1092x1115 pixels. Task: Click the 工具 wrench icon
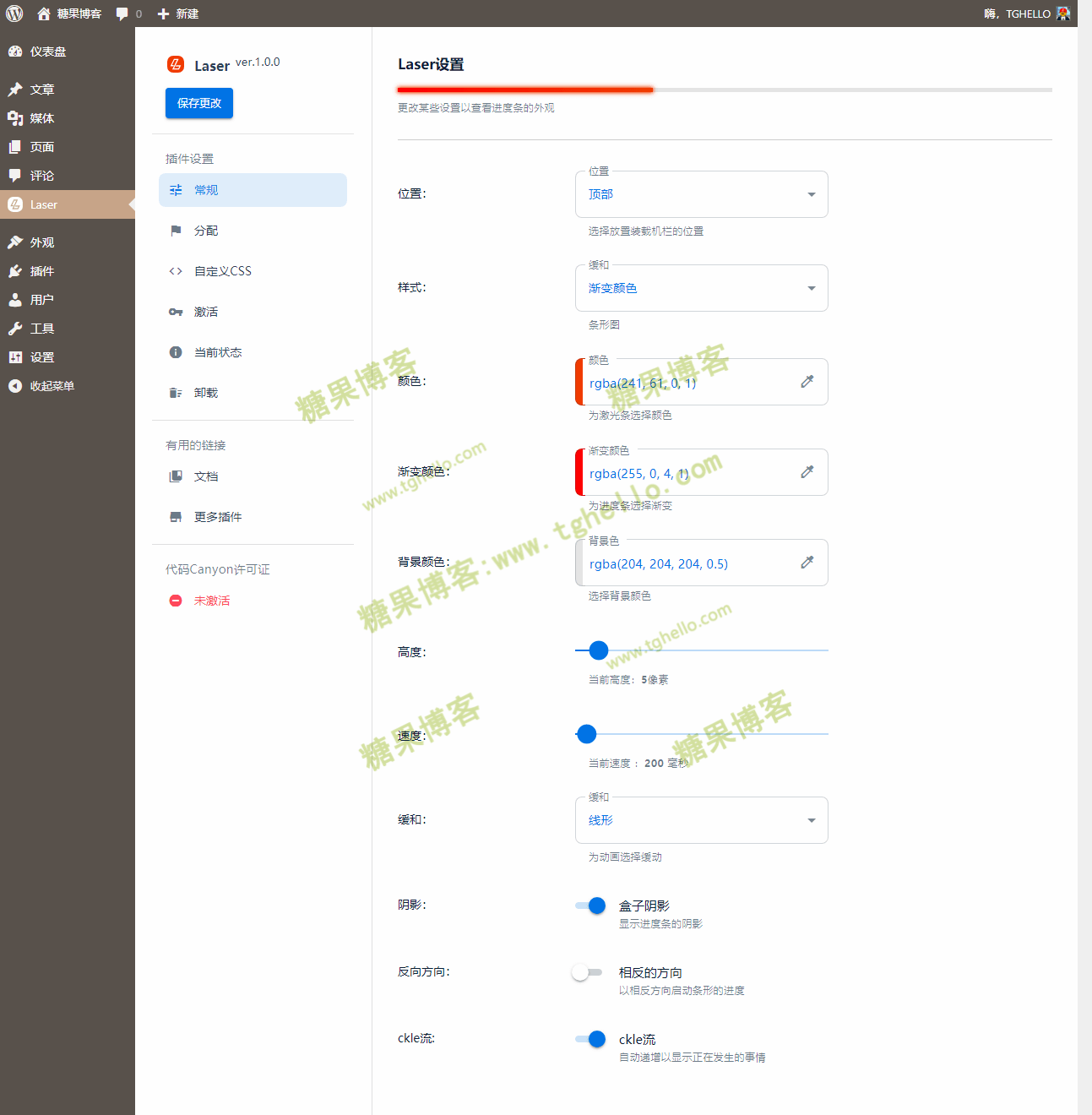[x=15, y=329]
